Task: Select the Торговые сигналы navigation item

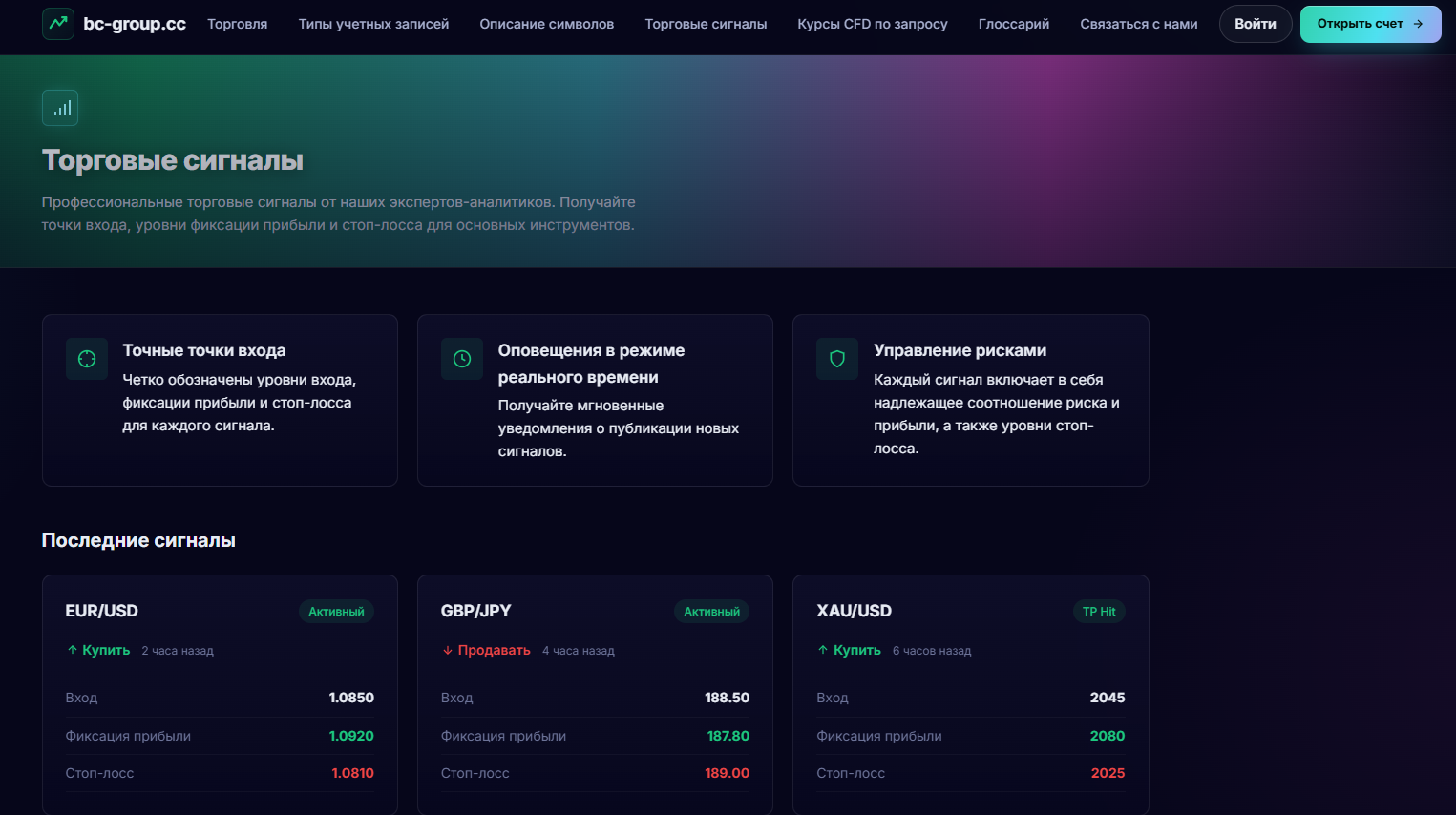Action: click(706, 24)
